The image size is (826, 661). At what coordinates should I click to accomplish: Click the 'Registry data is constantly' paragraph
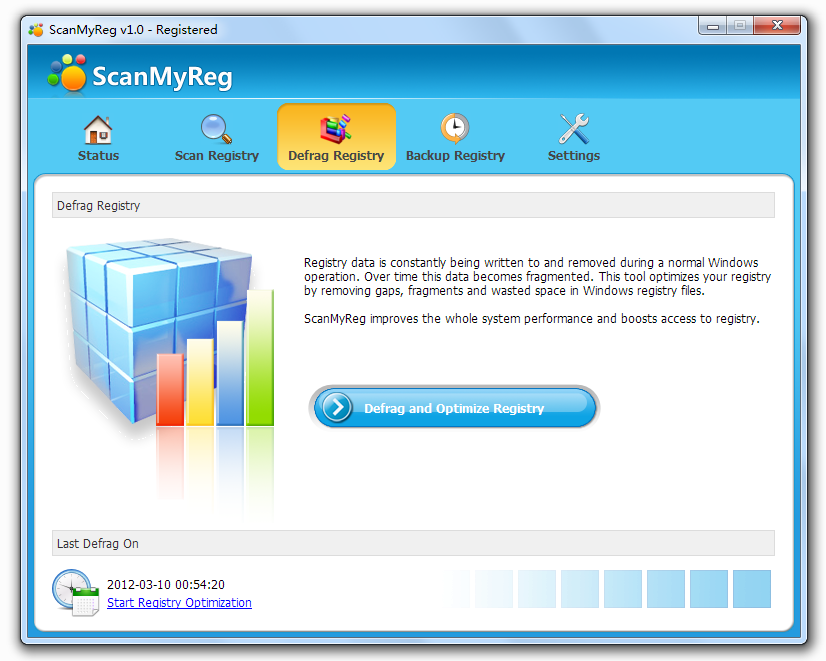pyautogui.click(x=537, y=277)
